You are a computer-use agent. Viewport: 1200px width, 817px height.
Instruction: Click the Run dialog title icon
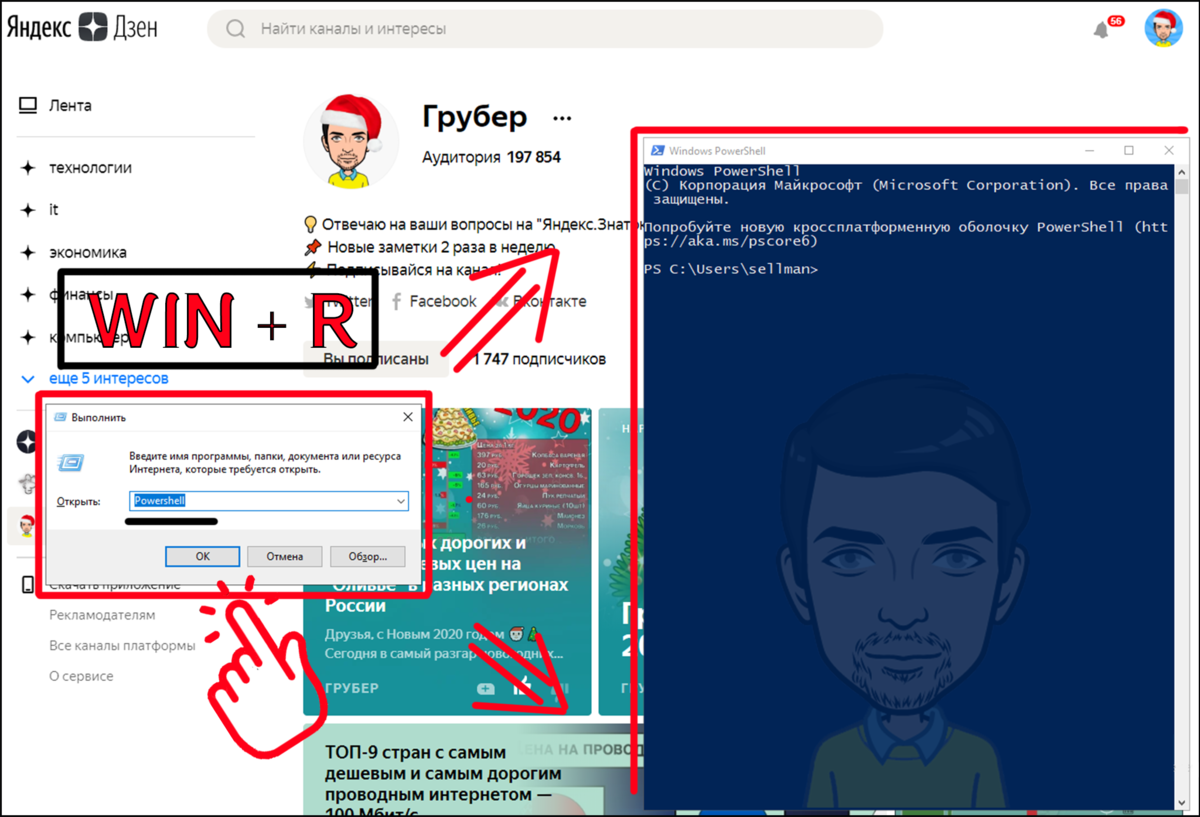(x=61, y=417)
